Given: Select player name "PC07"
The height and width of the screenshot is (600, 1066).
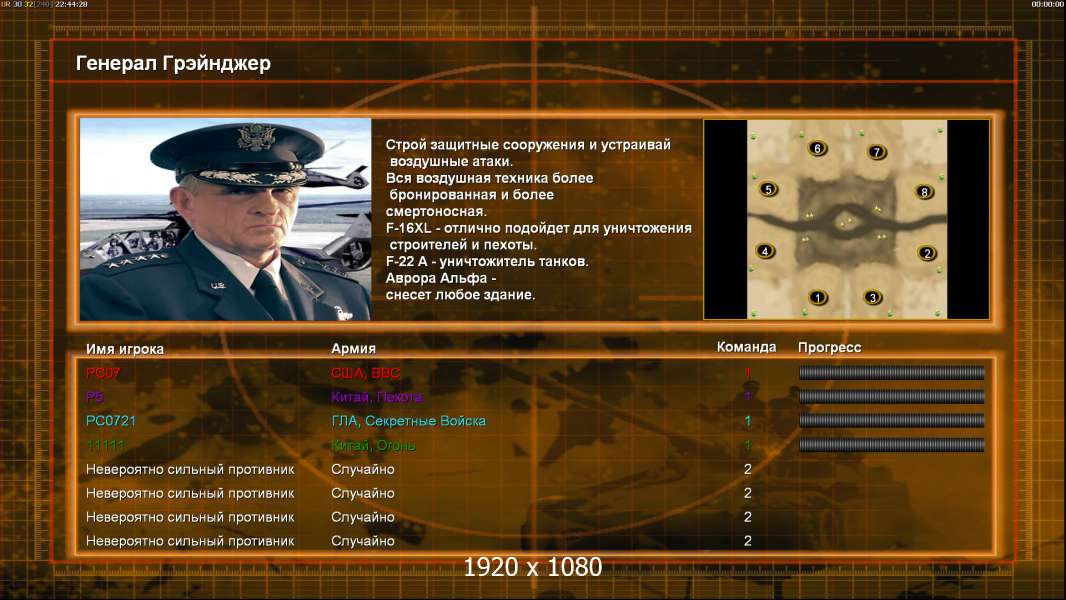Looking at the screenshot, I should pos(103,372).
